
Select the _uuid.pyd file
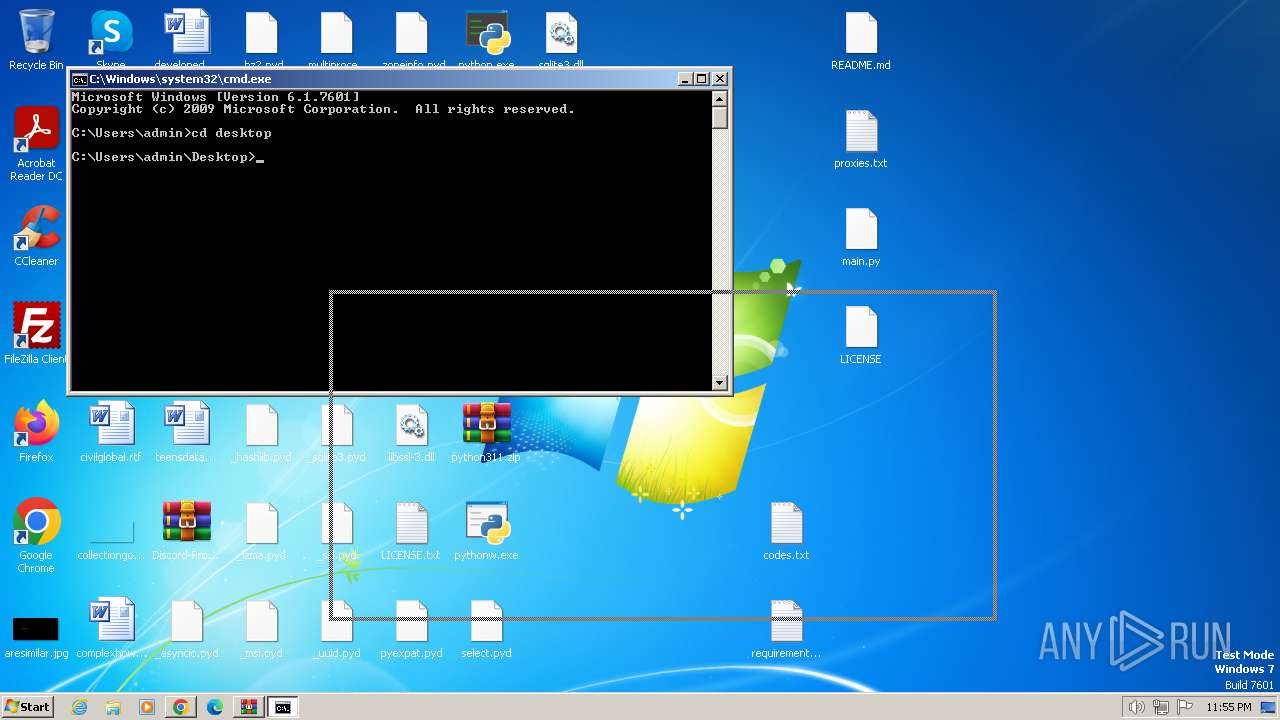click(336, 628)
